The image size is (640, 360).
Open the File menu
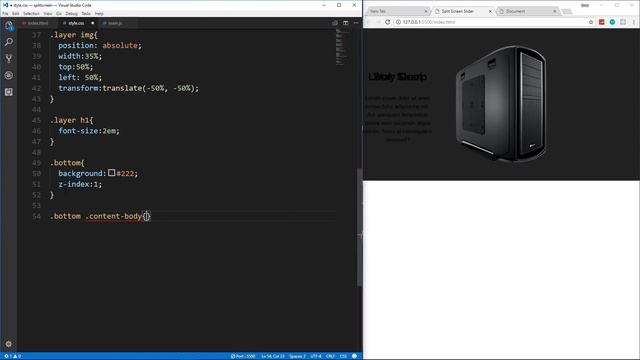click(5, 13)
